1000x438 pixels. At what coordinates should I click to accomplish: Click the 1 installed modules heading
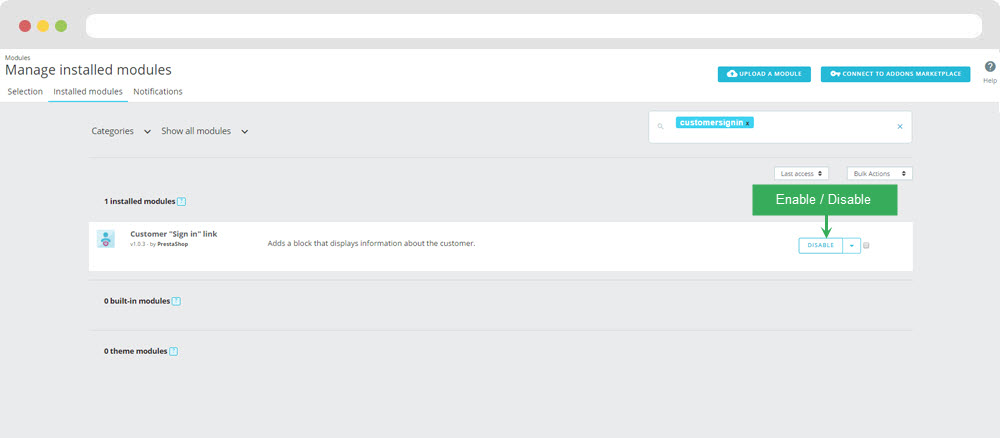point(140,201)
